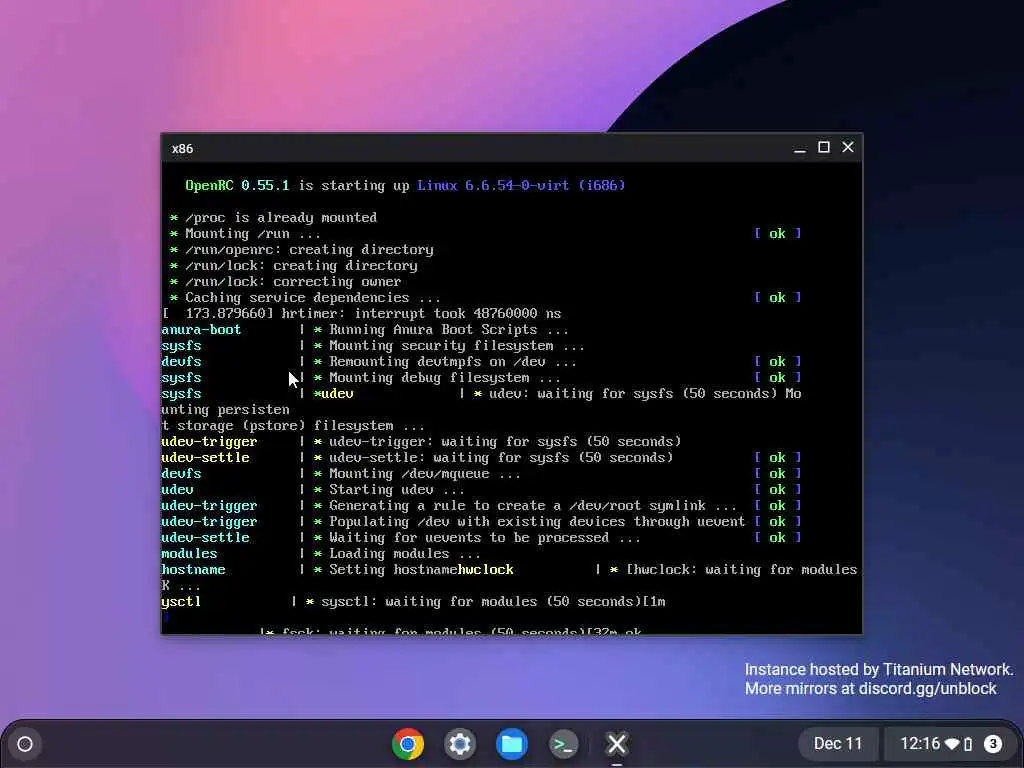The width and height of the screenshot is (1024, 768).
Task: Click 'Mounting /run ...' line
Action: coord(253,234)
